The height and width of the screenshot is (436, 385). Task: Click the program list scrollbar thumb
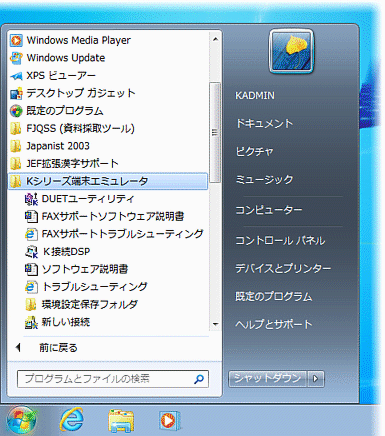click(215, 132)
